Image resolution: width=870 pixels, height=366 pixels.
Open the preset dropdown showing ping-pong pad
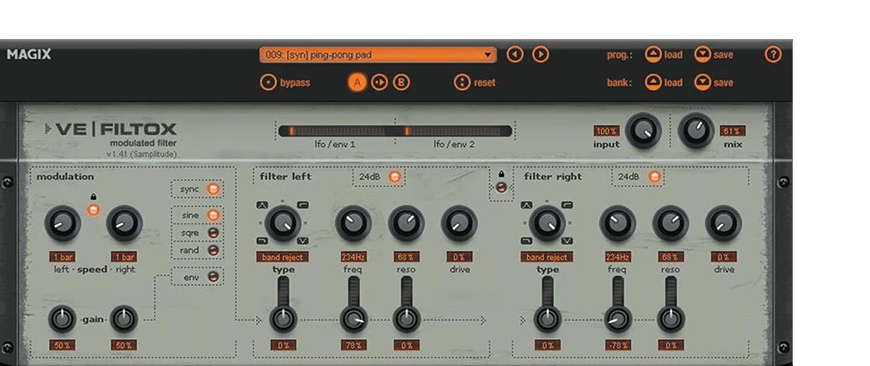(378, 54)
